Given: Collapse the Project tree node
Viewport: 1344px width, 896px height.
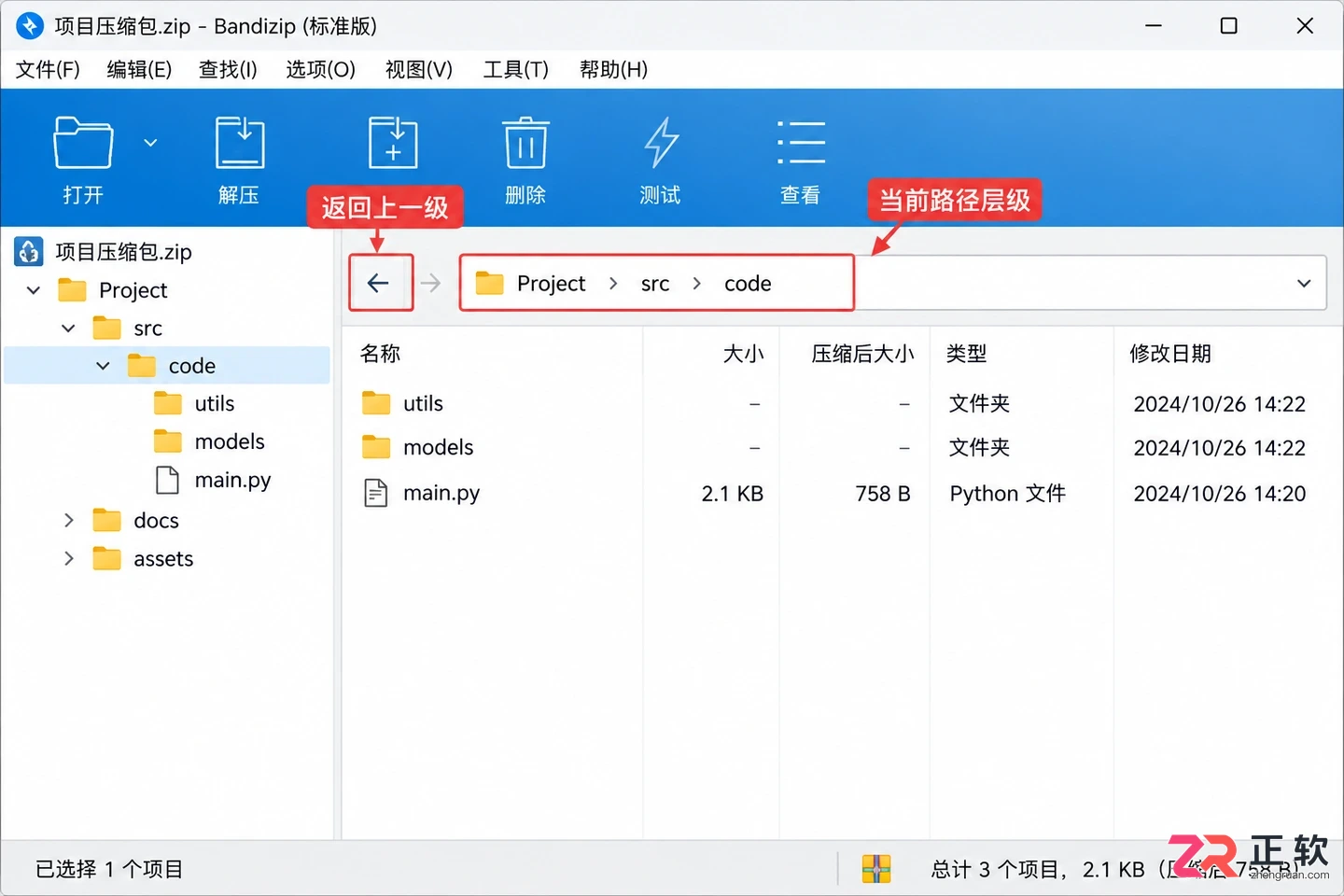Looking at the screenshot, I should coord(34,290).
